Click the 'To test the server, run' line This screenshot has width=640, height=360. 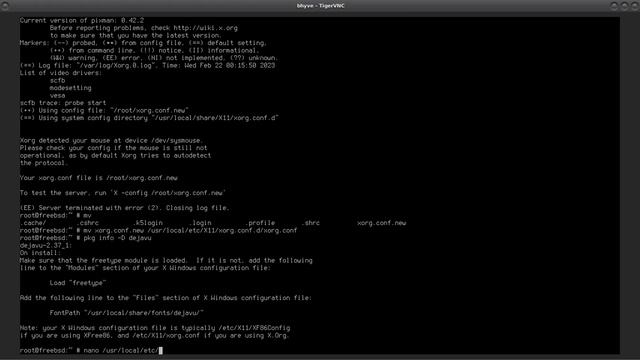[123, 193]
